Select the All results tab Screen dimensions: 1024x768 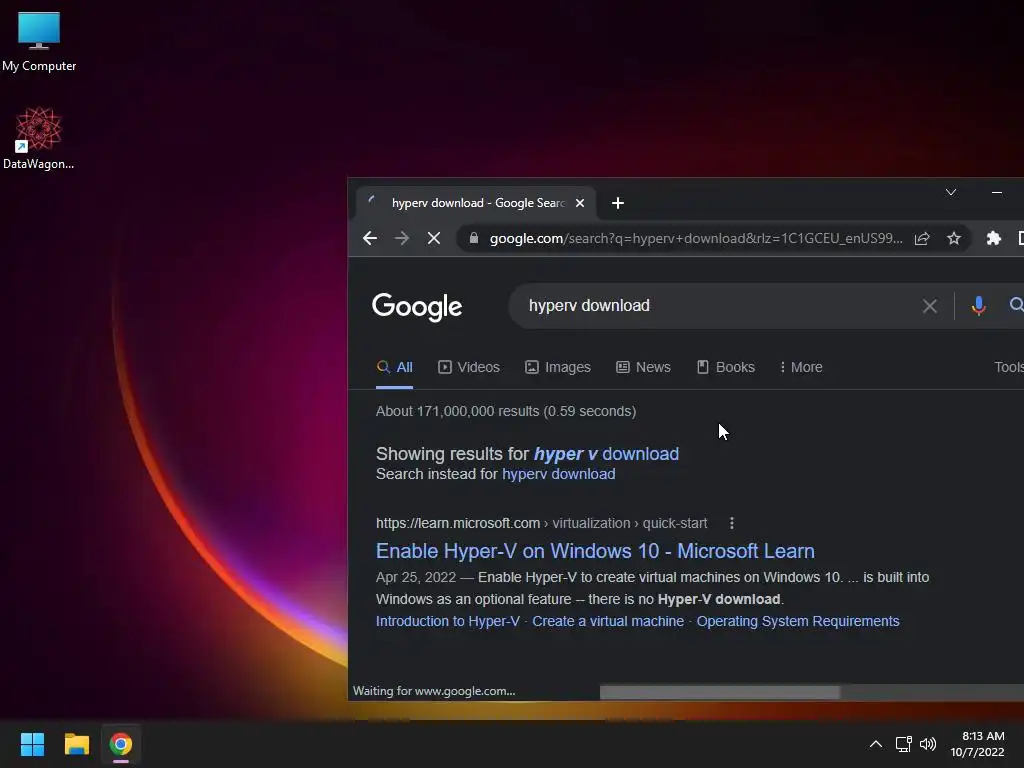point(394,367)
